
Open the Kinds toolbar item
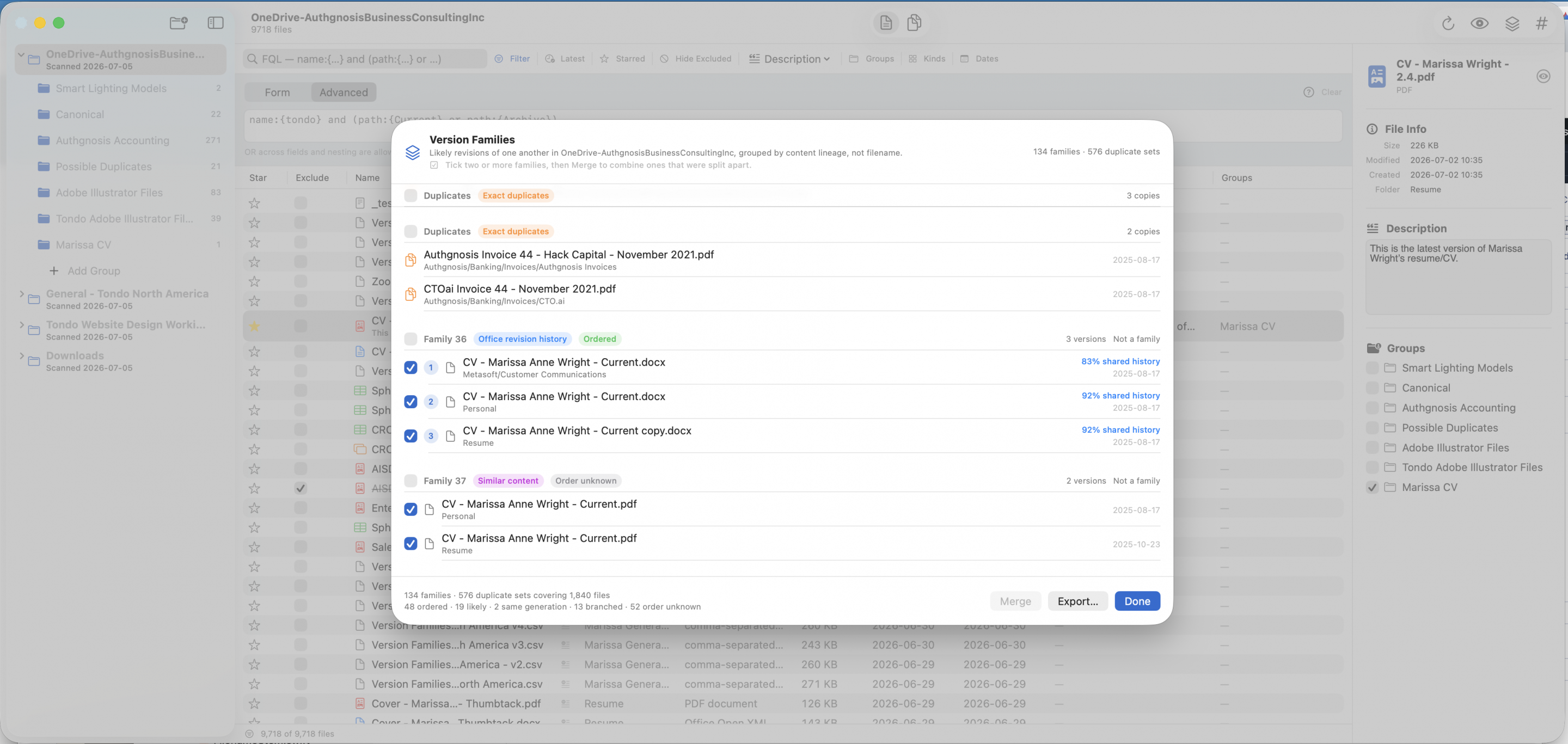[927, 59]
